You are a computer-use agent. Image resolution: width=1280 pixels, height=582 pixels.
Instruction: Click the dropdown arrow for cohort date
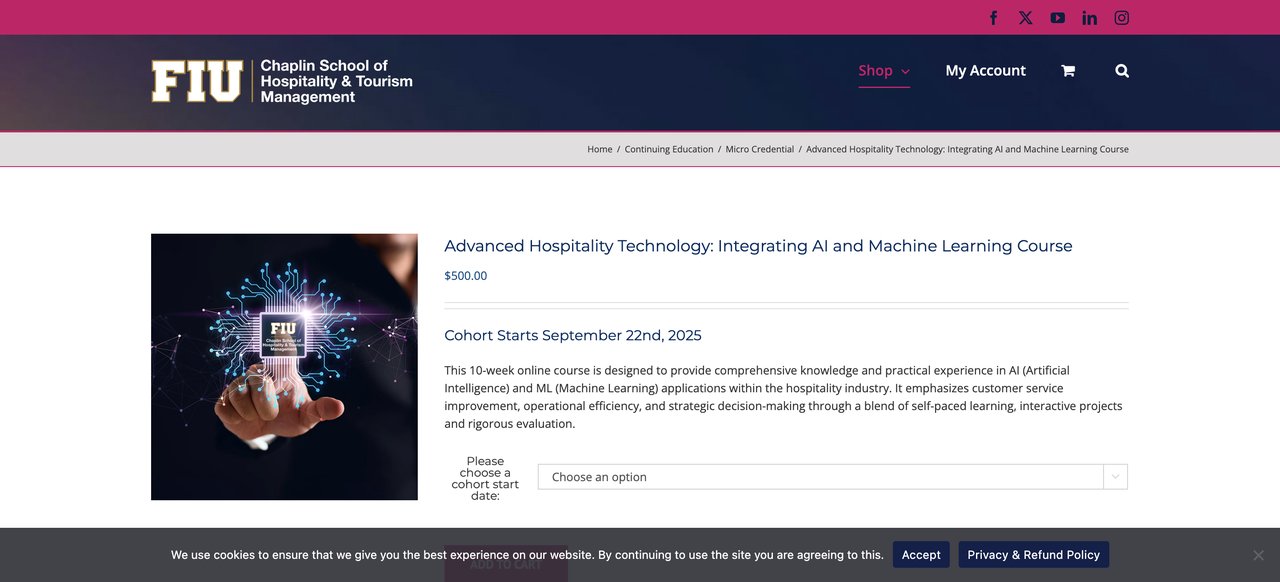point(1115,477)
